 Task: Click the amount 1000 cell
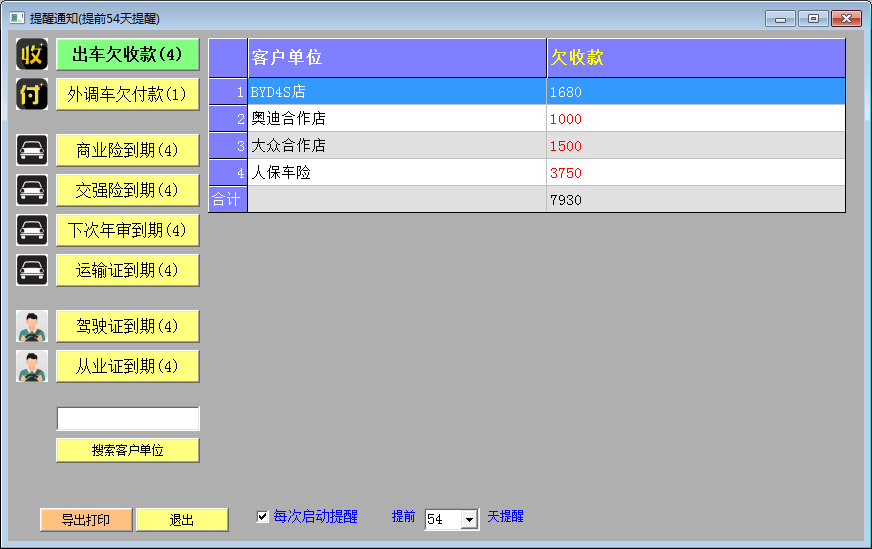696,118
